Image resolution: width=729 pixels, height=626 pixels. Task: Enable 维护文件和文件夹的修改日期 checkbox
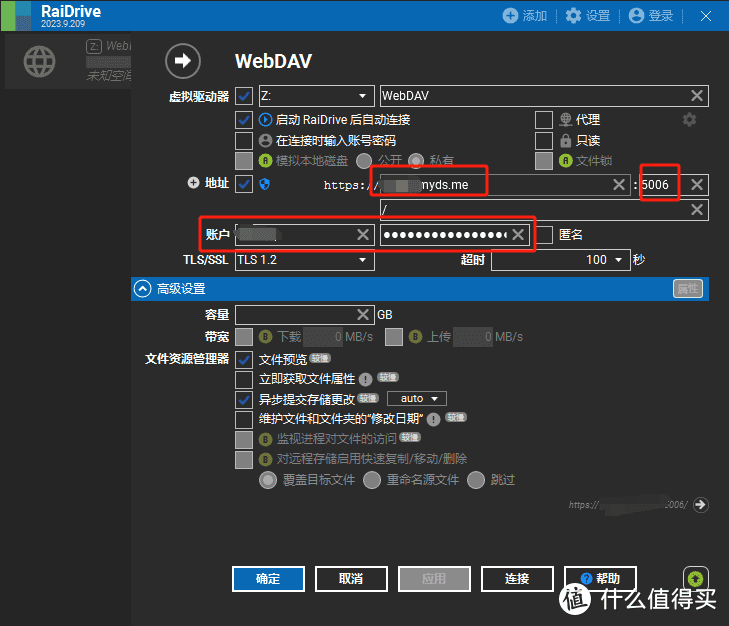(x=244, y=420)
